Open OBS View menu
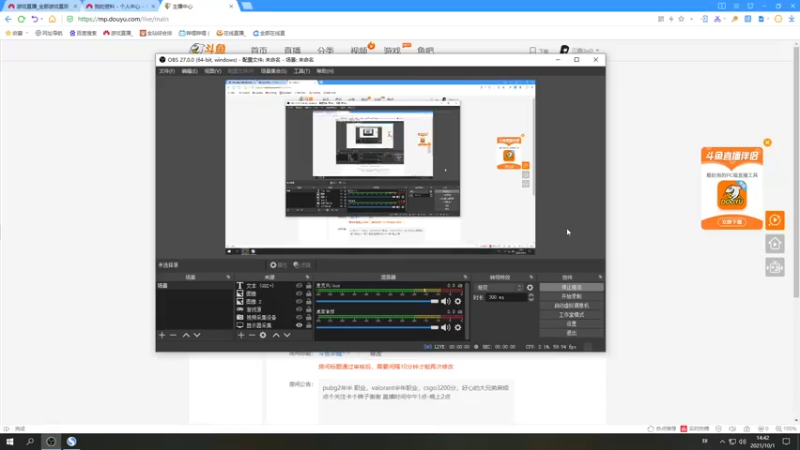Image resolution: width=800 pixels, height=450 pixels. (x=213, y=71)
